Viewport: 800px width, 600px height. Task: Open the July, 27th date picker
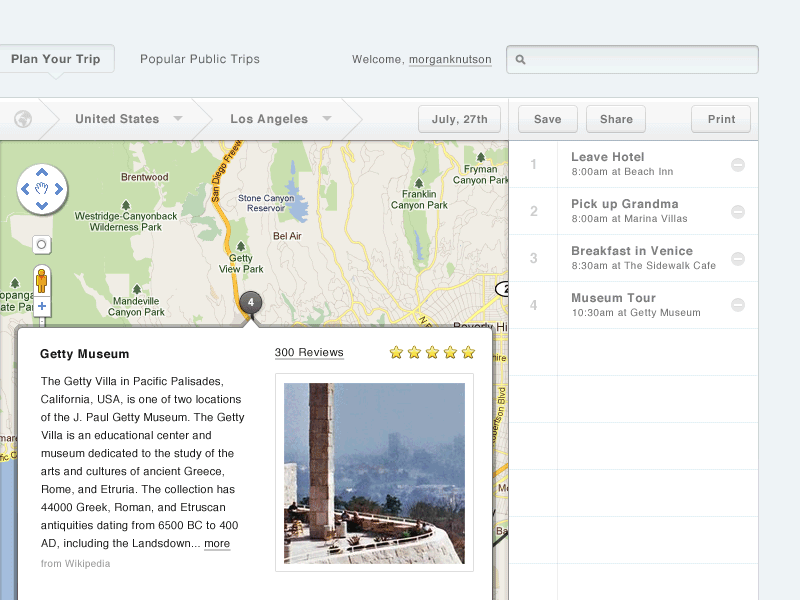pos(459,119)
